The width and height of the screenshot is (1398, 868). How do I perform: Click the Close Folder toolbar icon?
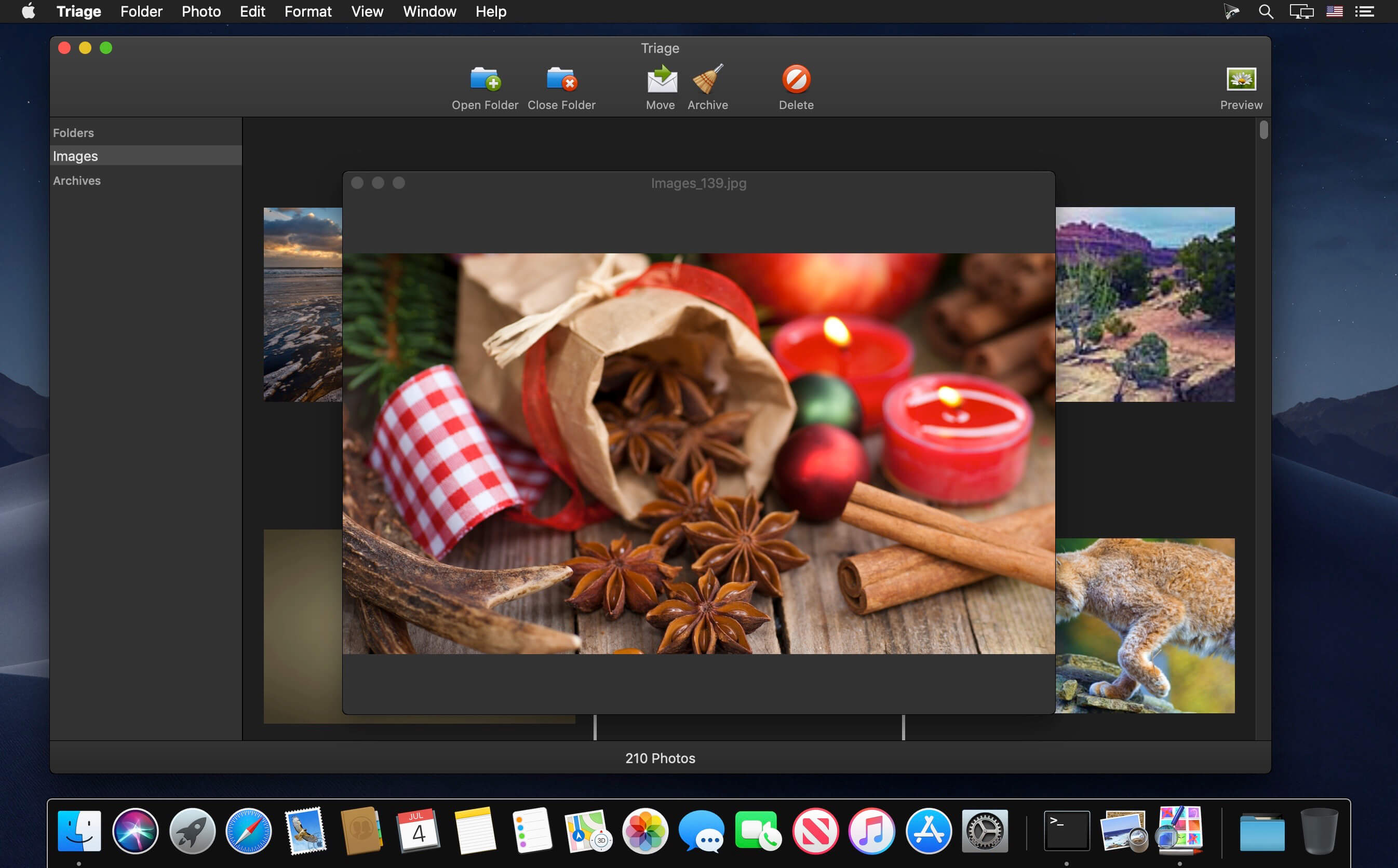point(561,79)
